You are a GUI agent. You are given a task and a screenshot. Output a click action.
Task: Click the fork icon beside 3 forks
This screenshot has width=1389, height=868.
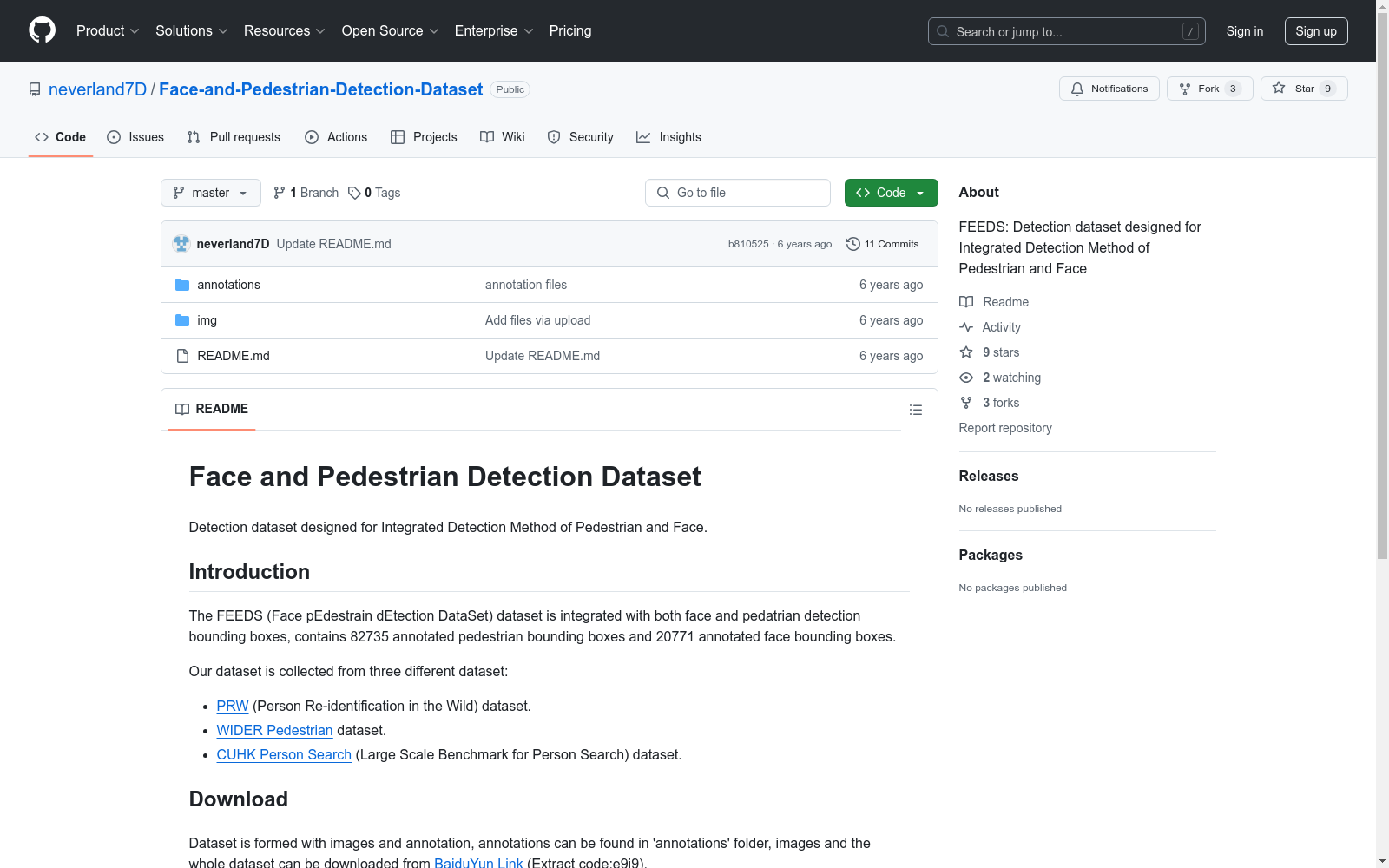coord(966,403)
